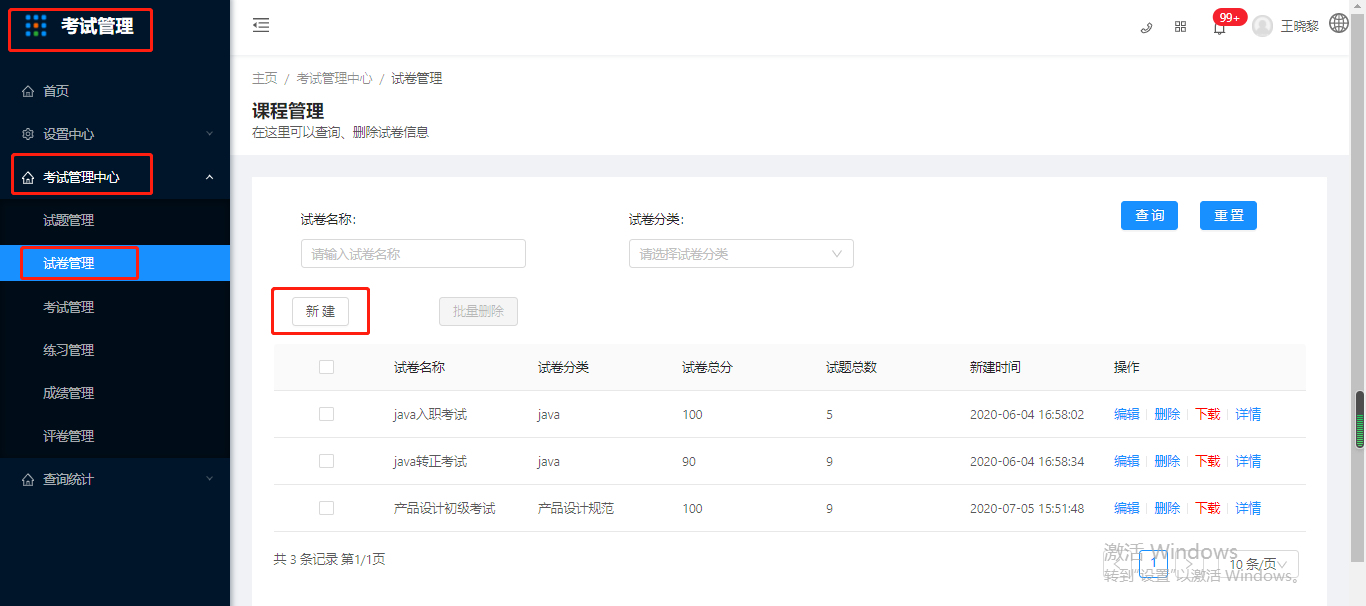Image resolution: width=1366 pixels, height=606 pixels.
Task: Click 主页 in the breadcrumb
Action: click(x=264, y=78)
